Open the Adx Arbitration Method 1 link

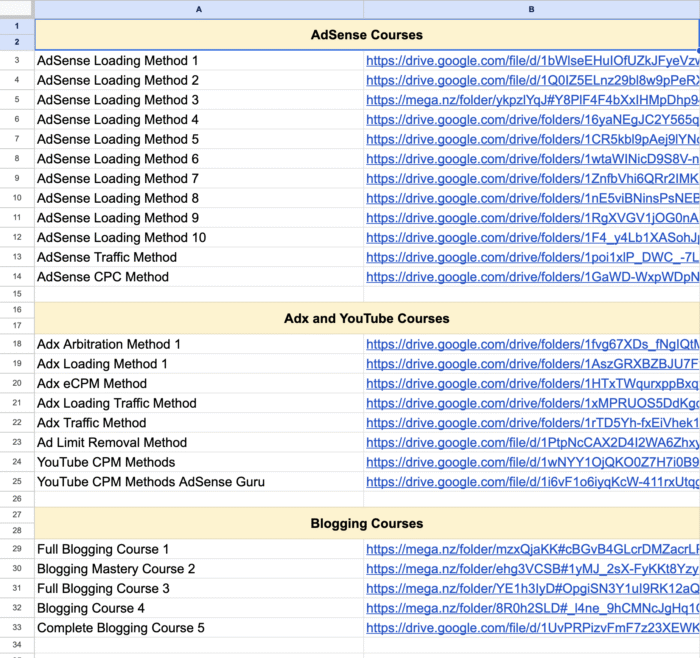click(533, 344)
